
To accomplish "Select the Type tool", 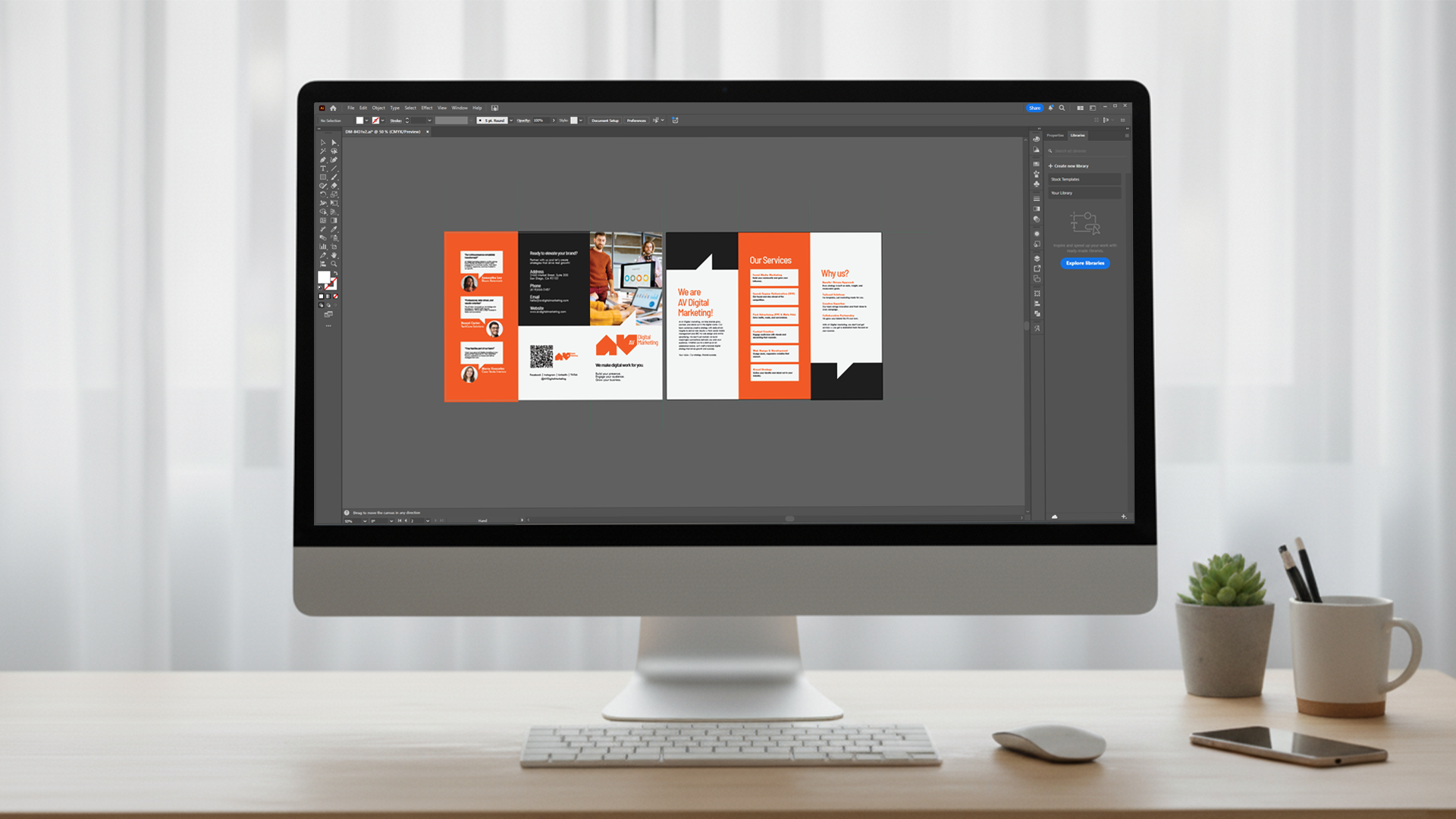I will tap(323, 168).
